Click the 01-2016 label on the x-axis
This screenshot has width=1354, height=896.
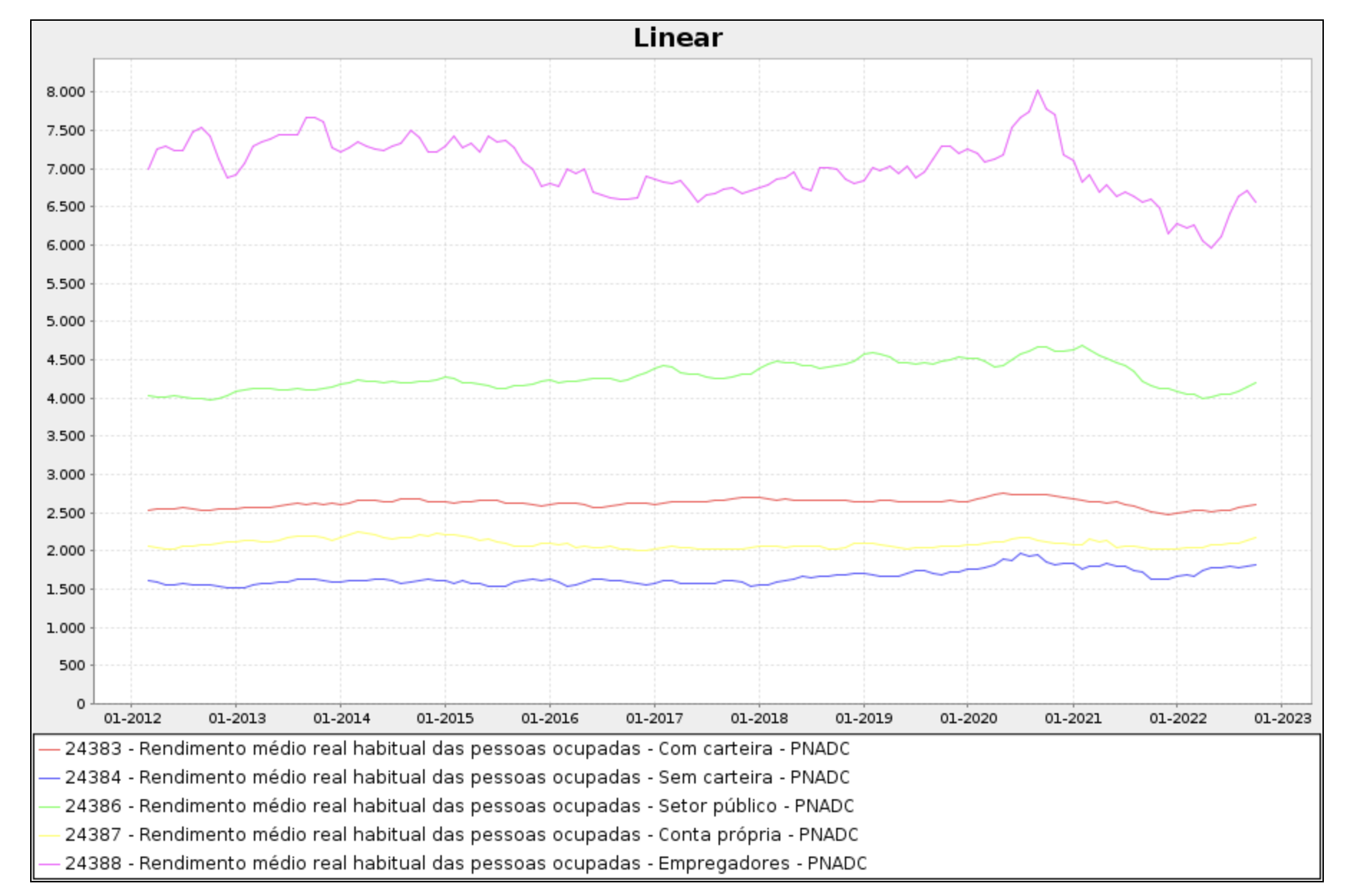[x=550, y=718]
